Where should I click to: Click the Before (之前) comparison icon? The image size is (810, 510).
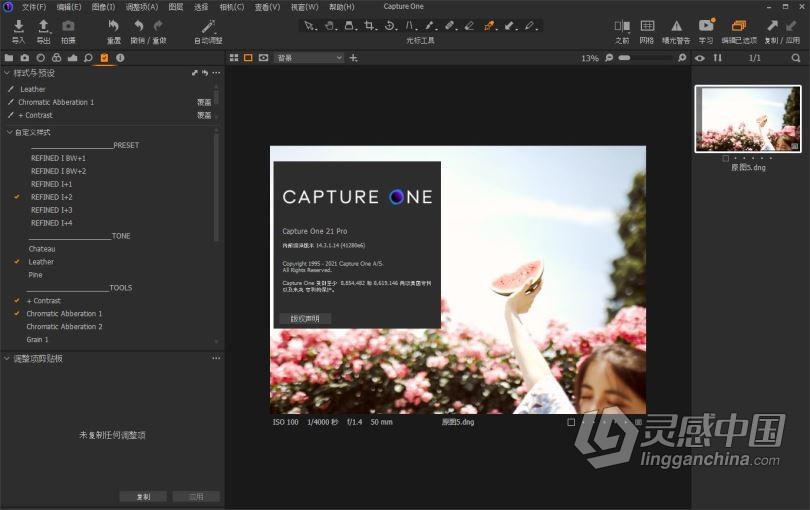622,26
